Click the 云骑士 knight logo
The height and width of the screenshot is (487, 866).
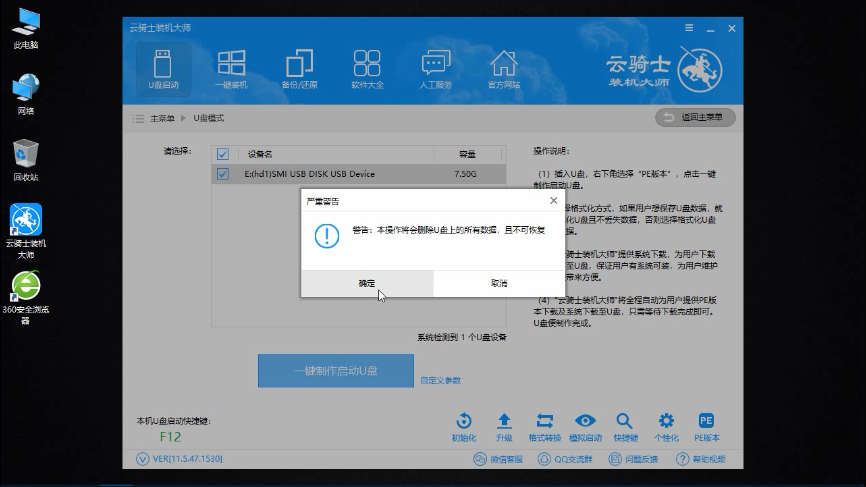(x=700, y=70)
